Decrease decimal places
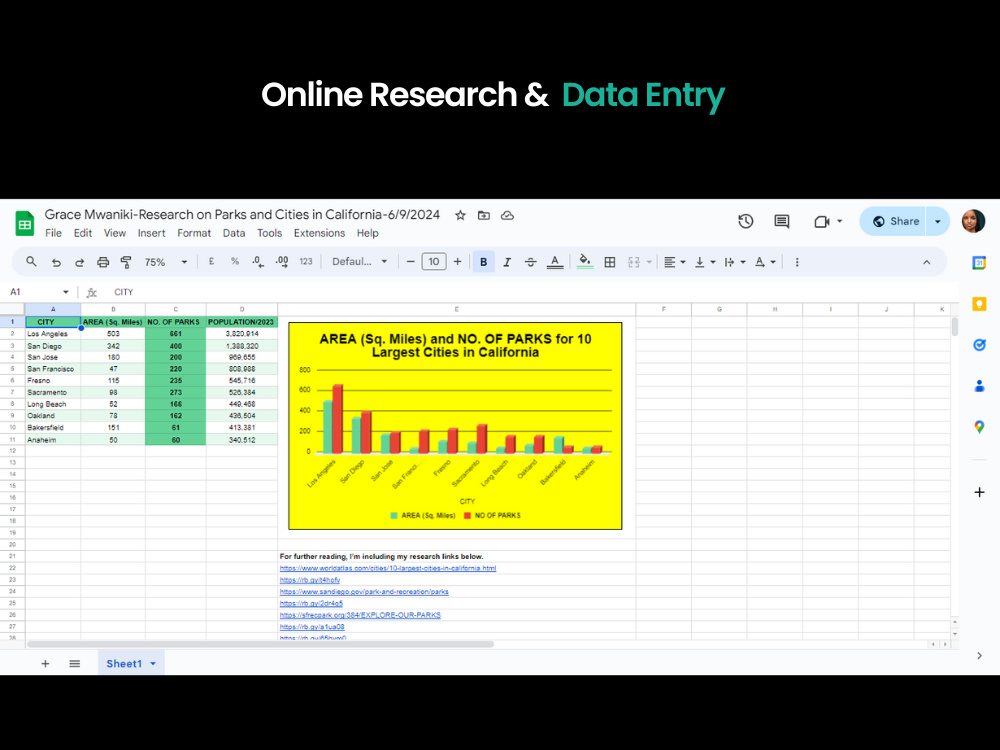Image resolution: width=1000 pixels, height=750 pixels. pyautogui.click(x=258, y=261)
